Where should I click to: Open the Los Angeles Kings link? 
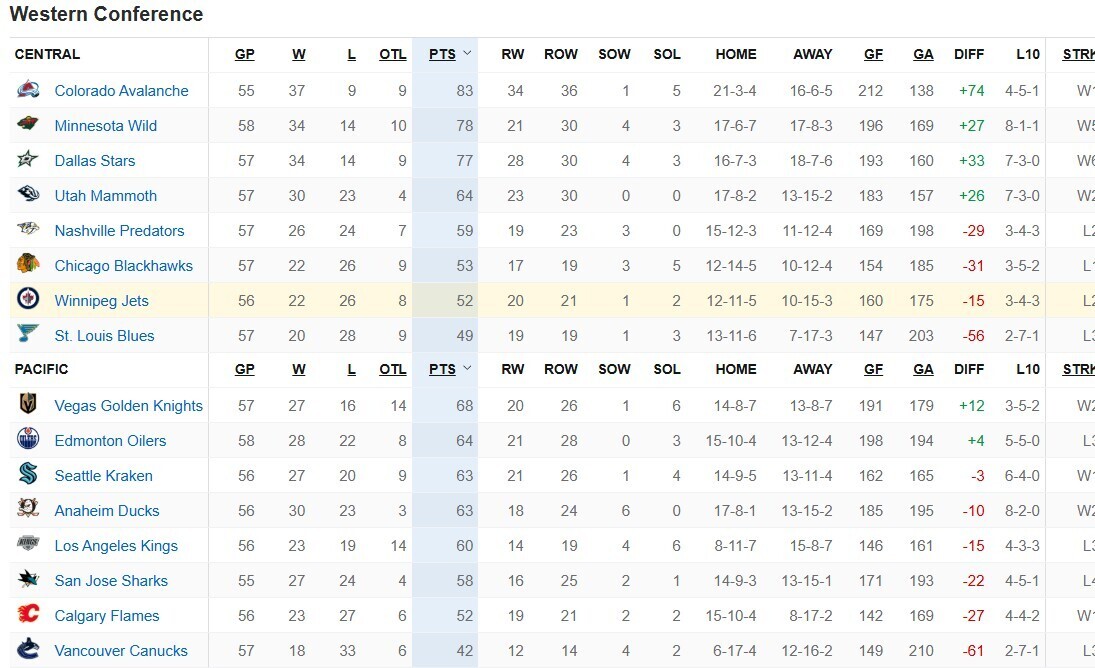(x=116, y=546)
